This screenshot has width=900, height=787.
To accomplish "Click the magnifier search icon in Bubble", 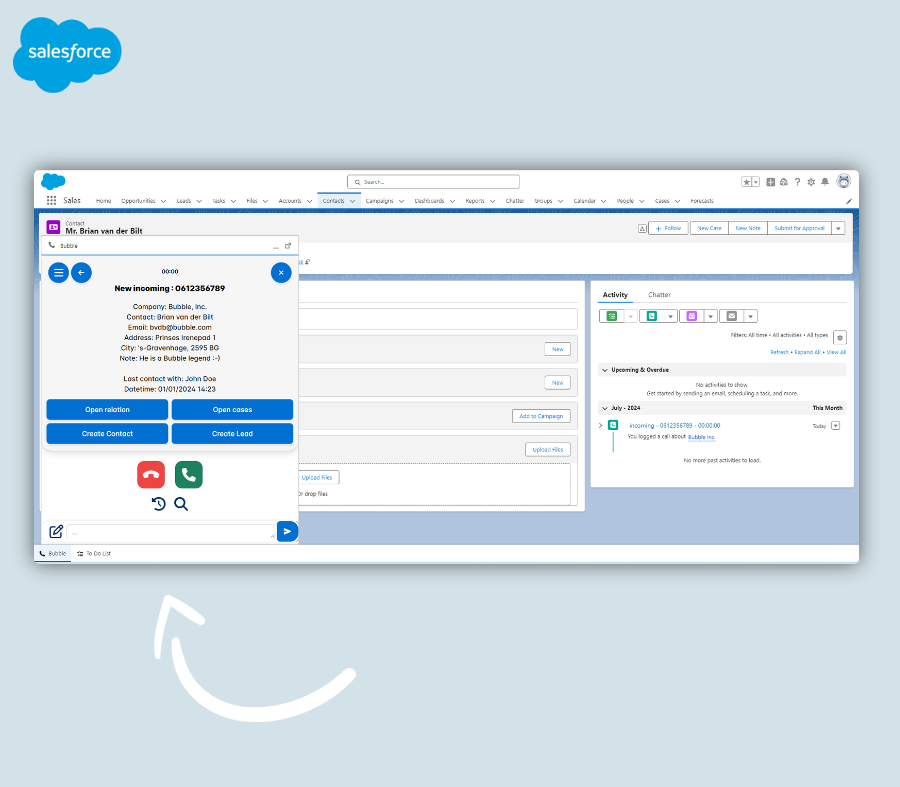I will (181, 504).
